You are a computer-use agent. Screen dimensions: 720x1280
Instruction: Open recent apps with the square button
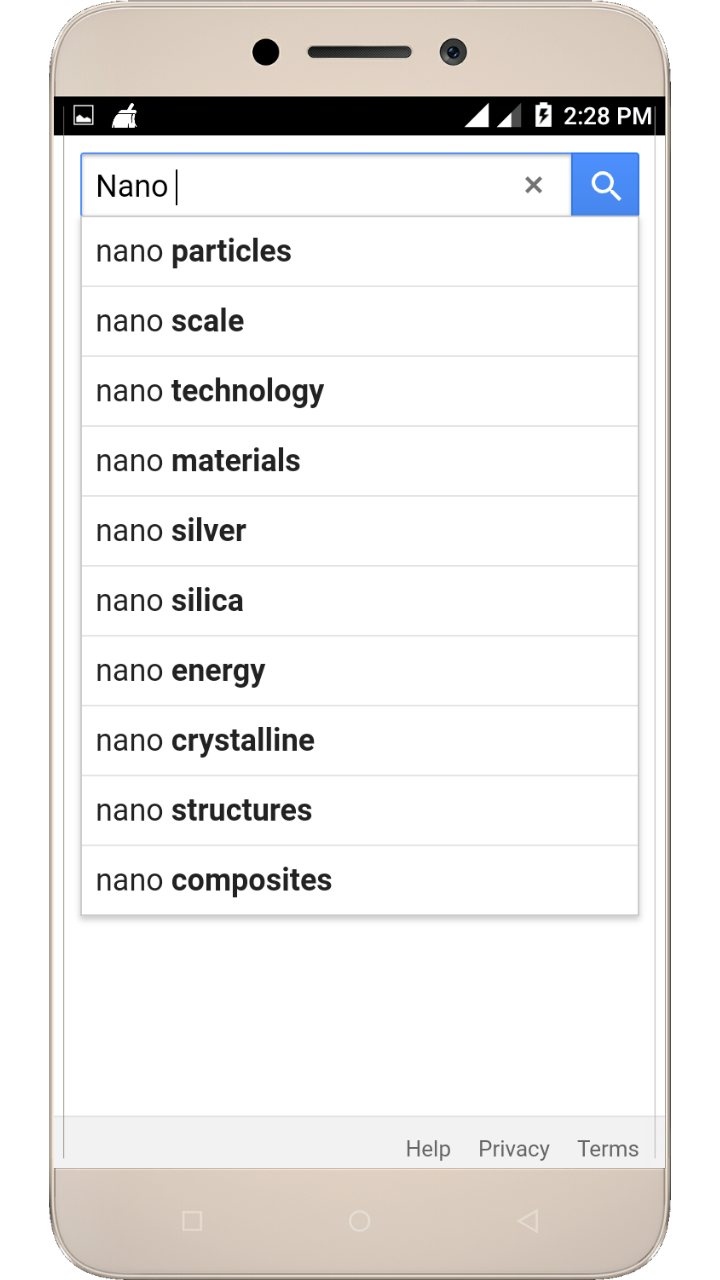click(x=192, y=1220)
